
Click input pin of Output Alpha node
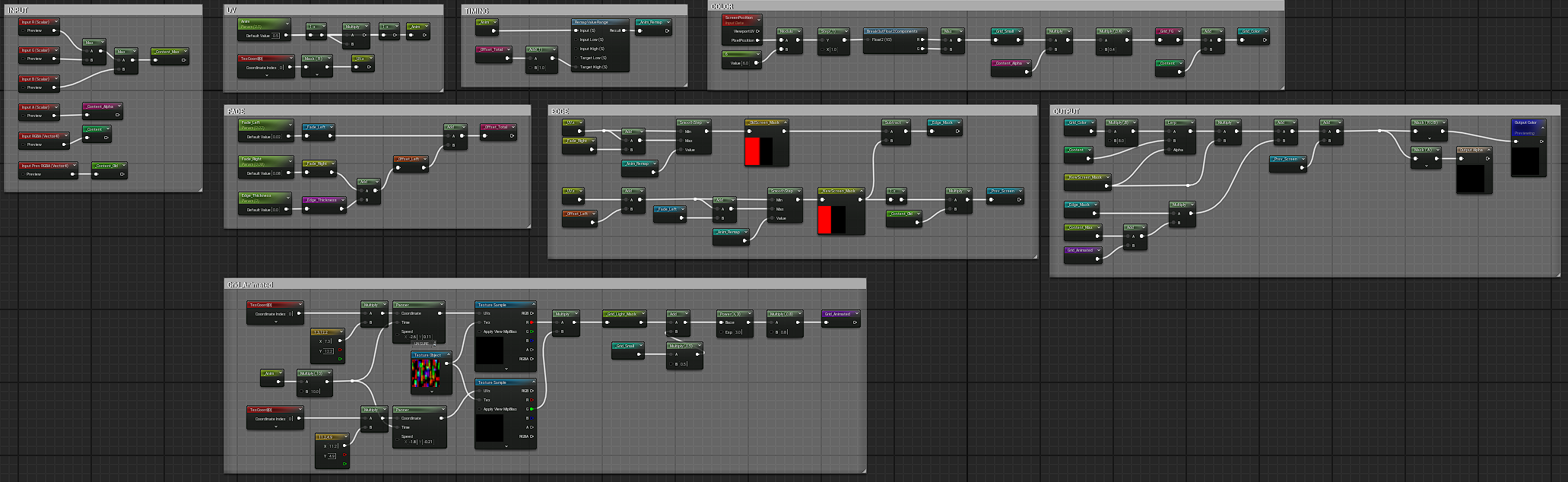point(1462,159)
